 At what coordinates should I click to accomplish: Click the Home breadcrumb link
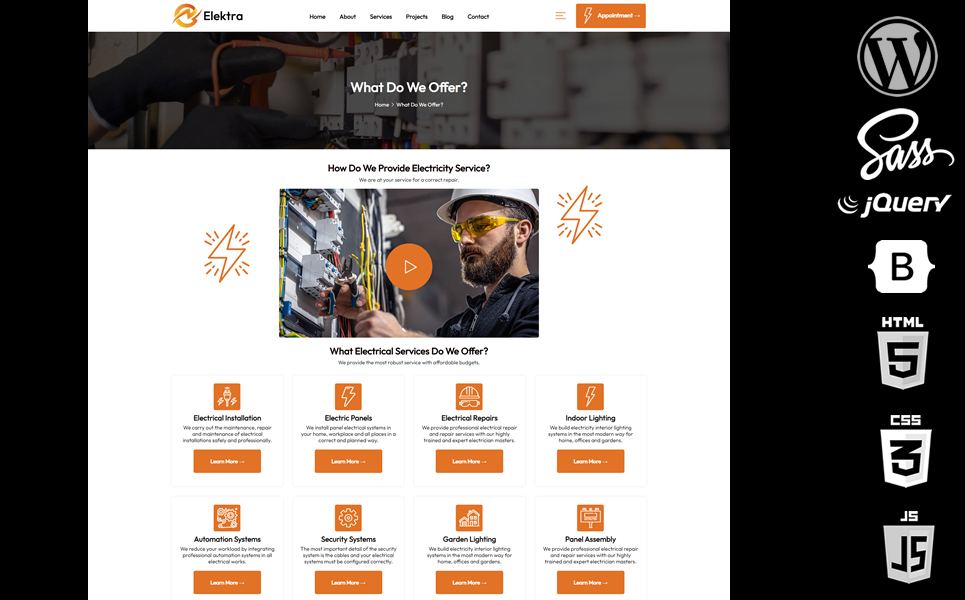coord(381,105)
